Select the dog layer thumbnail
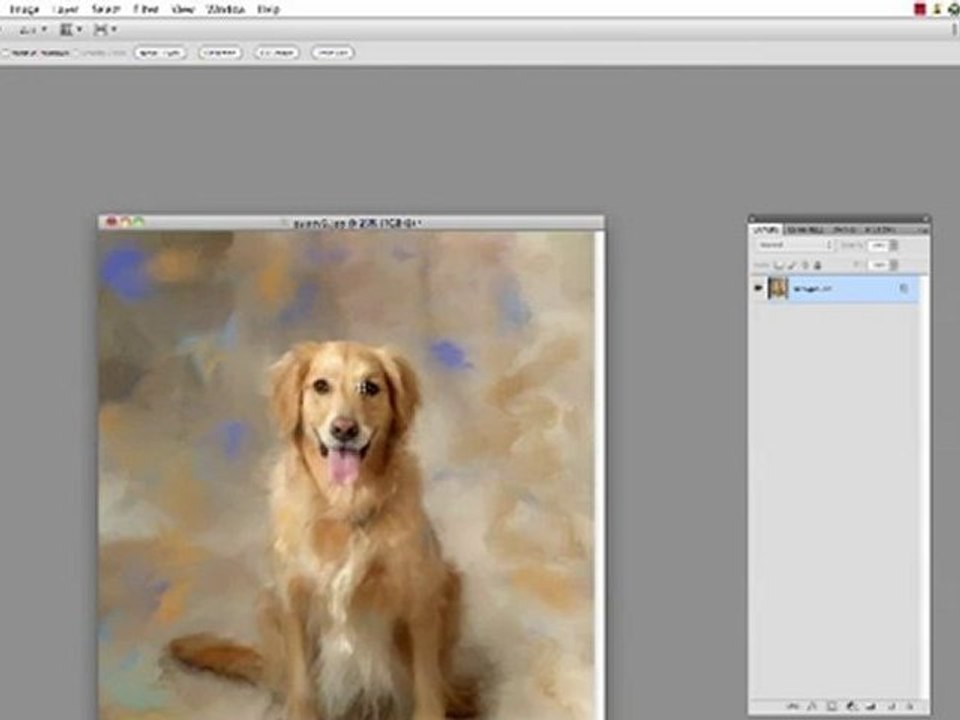Image resolution: width=960 pixels, height=720 pixels. click(x=778, y=288)
